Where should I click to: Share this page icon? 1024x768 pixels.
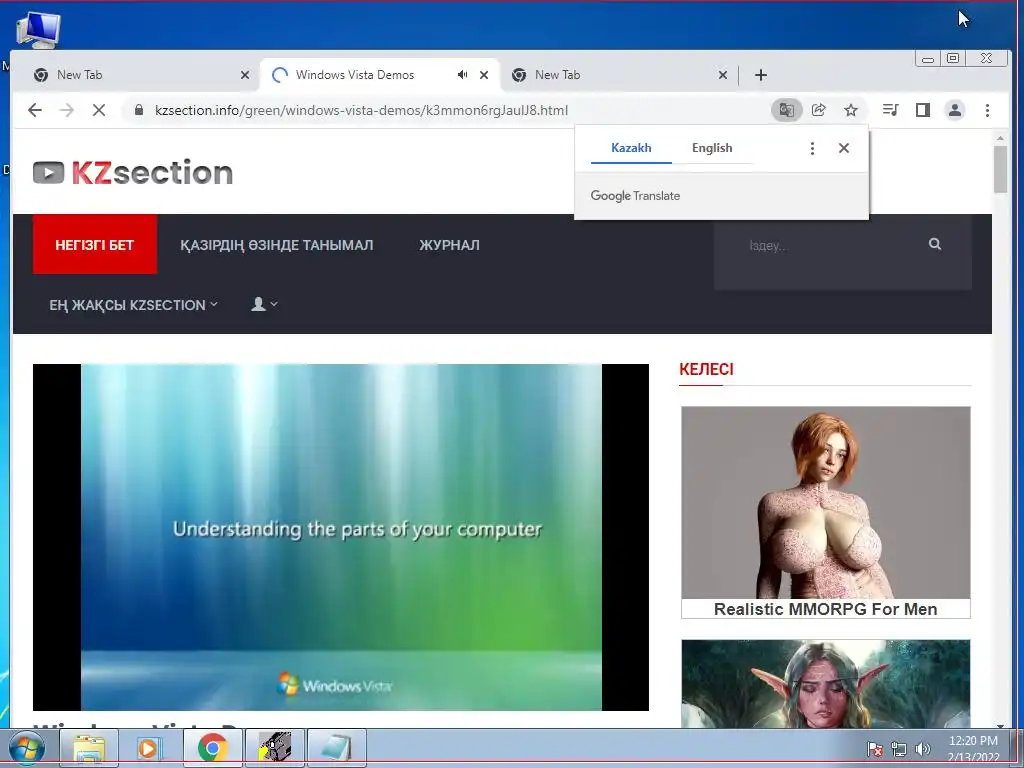click(818, 110)
